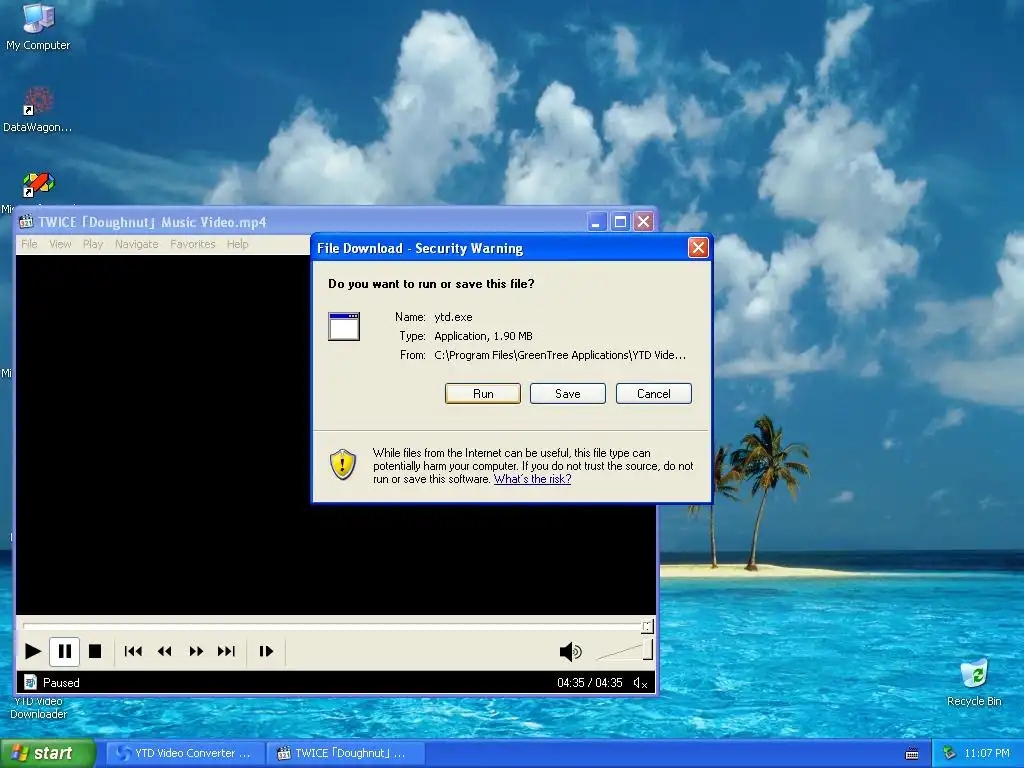Open the YTD Video Downloader desktop label
The width and height of the screenshot is (1024, 768).
[39, 708]
